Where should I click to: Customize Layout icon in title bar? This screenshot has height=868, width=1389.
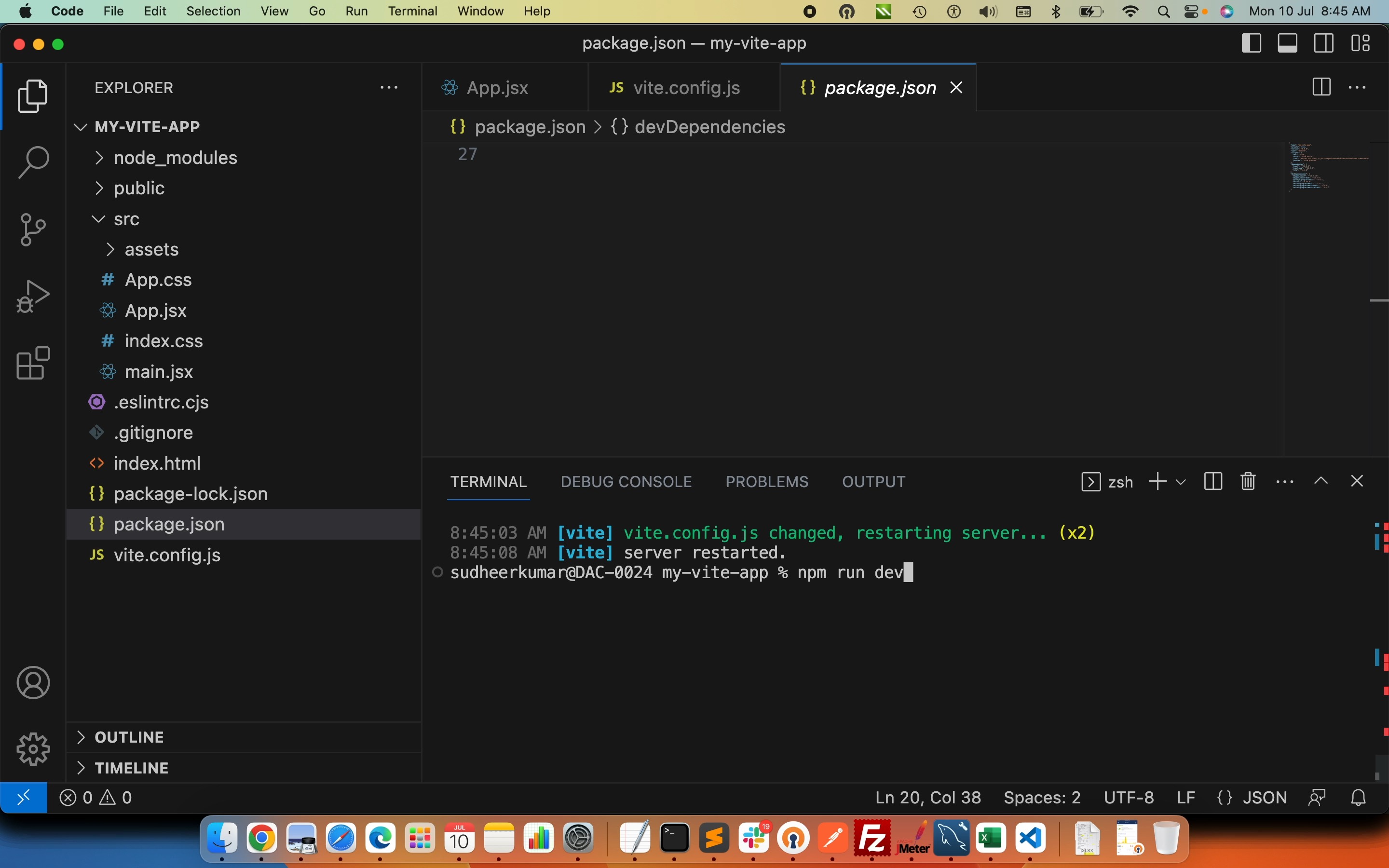tap(1360, 43)
